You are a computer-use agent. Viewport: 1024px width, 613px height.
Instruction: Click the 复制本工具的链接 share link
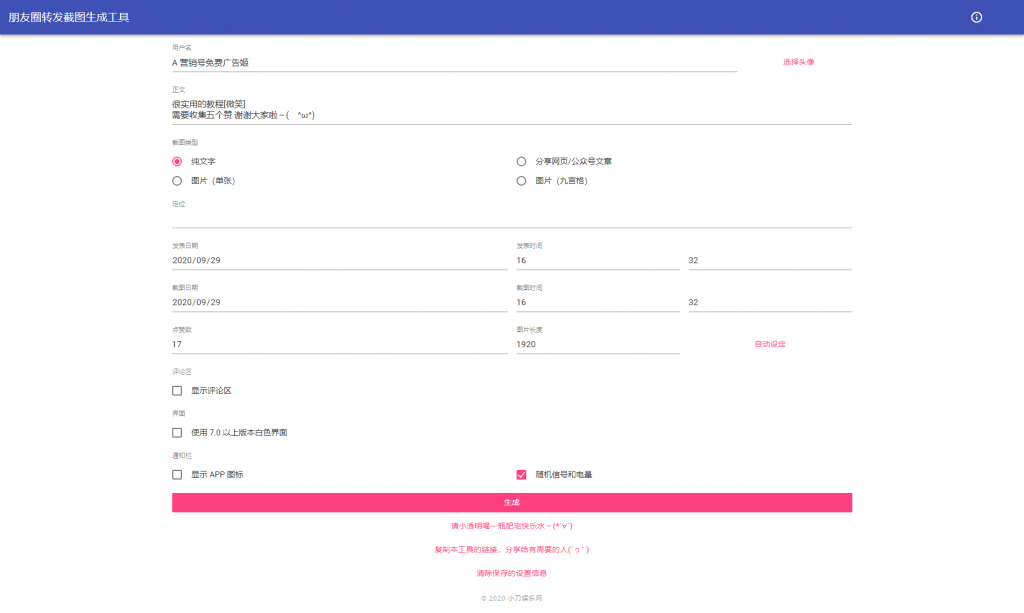[511, 550]
